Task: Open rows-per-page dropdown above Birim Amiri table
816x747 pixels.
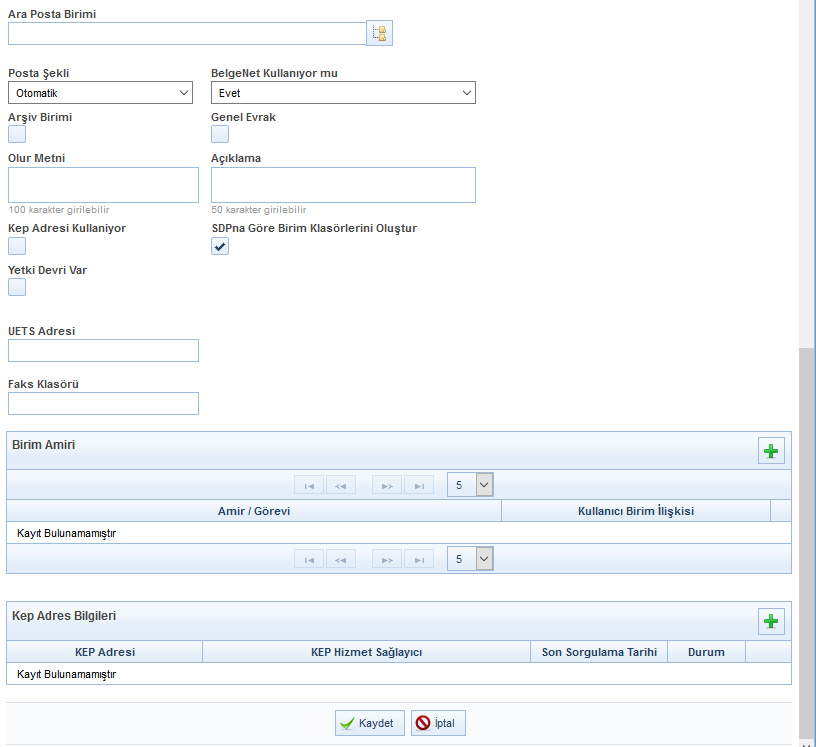Action: [470, 485]
